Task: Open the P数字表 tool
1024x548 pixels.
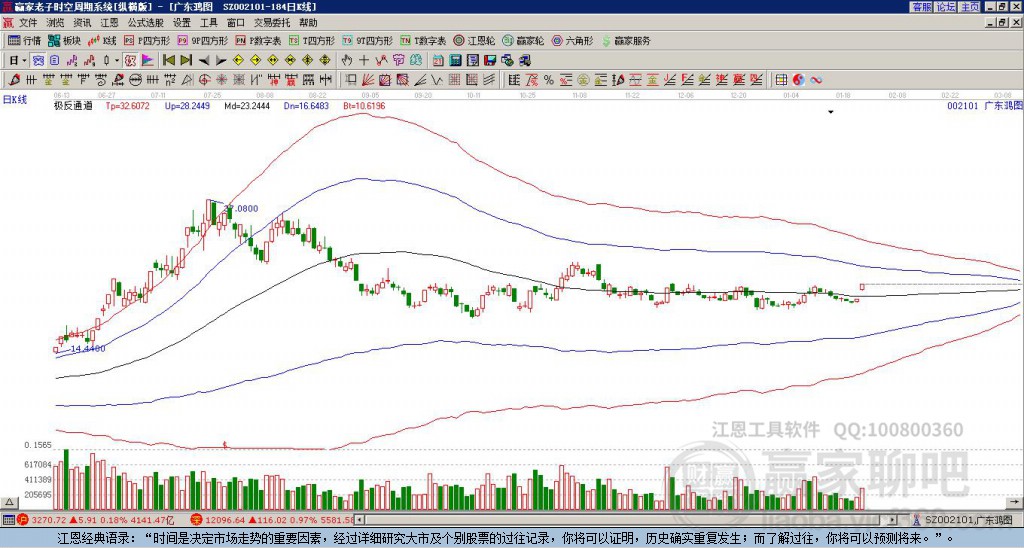Action: [258, 40]
